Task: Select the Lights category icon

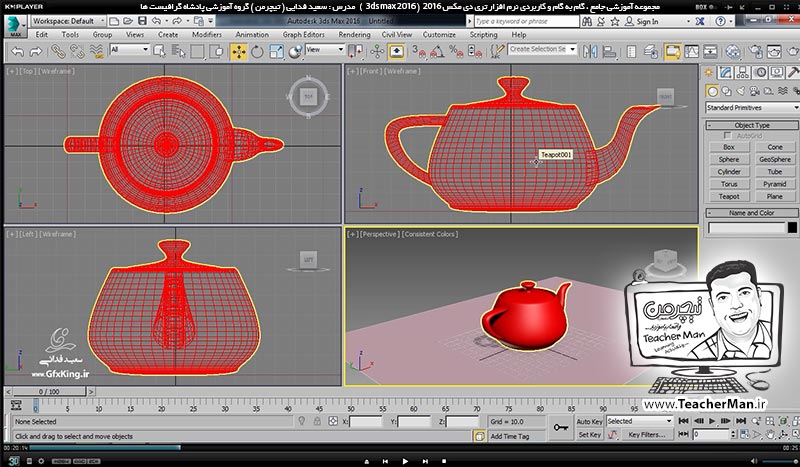Action: [x=740, y=91]
